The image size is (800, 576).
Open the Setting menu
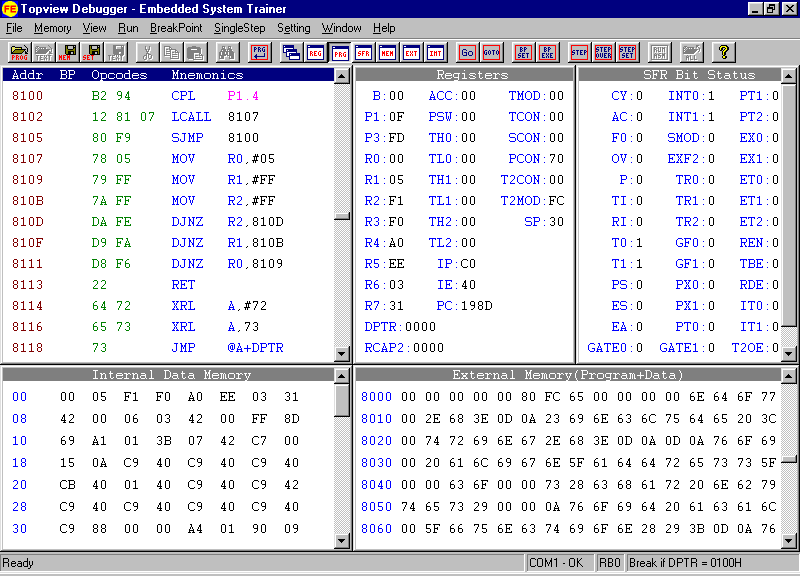coord(294,28)
